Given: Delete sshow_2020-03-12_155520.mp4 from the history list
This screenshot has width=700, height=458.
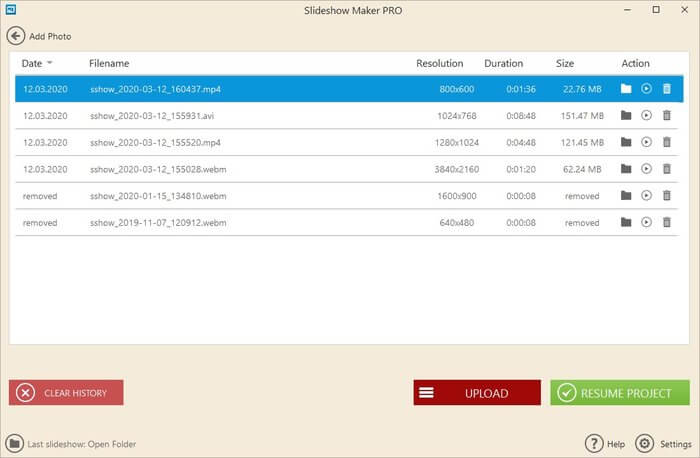Looking at the screenshot, I should click(666, 142).
